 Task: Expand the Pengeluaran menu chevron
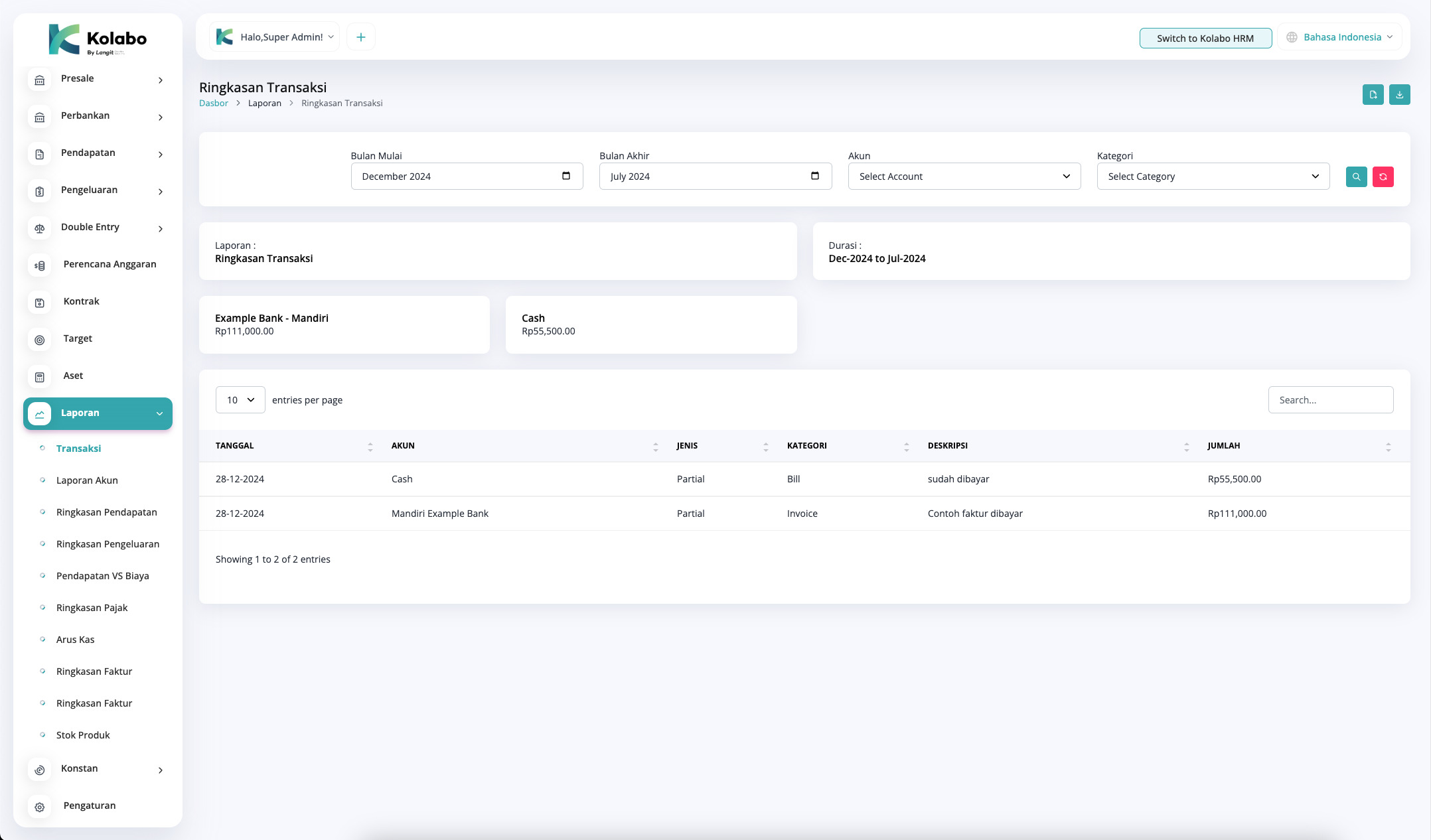click(161, 192)
